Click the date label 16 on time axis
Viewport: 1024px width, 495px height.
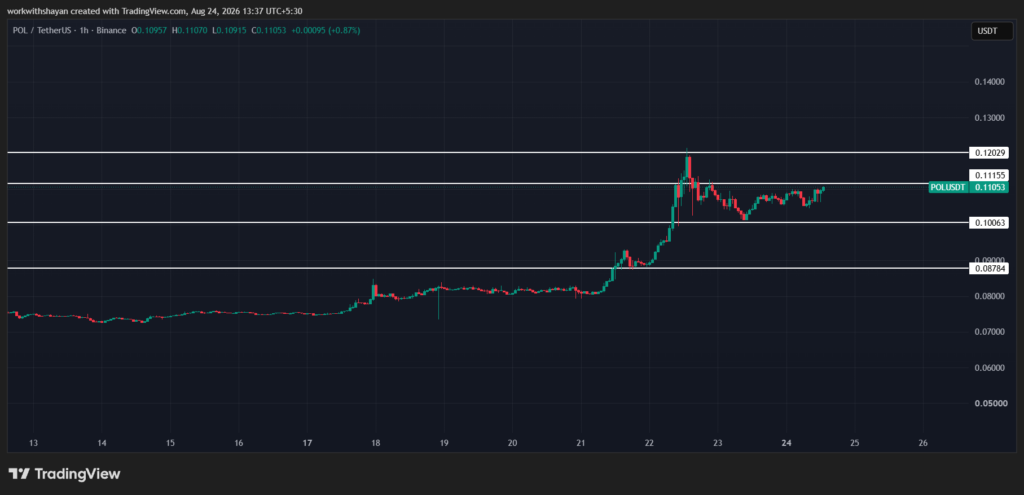pos(239,443)
